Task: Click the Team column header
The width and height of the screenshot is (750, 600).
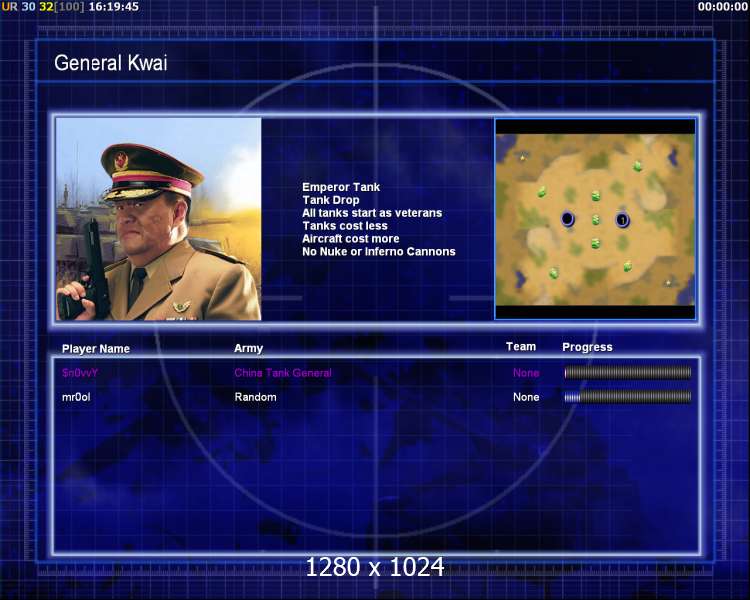Action: (x=521, y=346)
